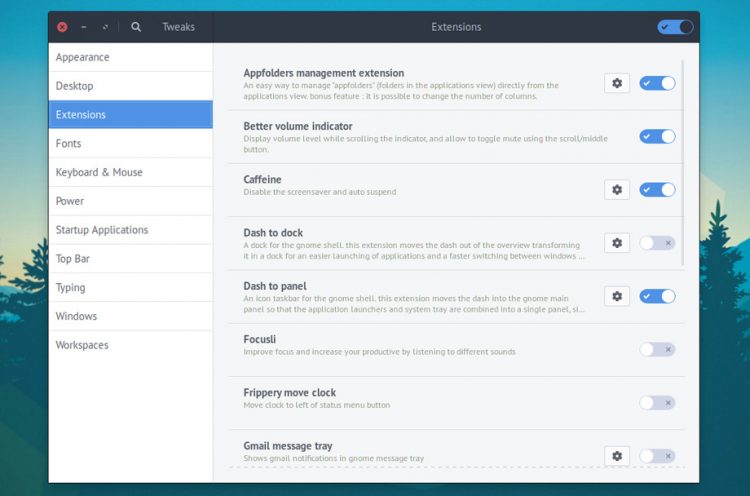Click the Extensions header title

point(456,27)
